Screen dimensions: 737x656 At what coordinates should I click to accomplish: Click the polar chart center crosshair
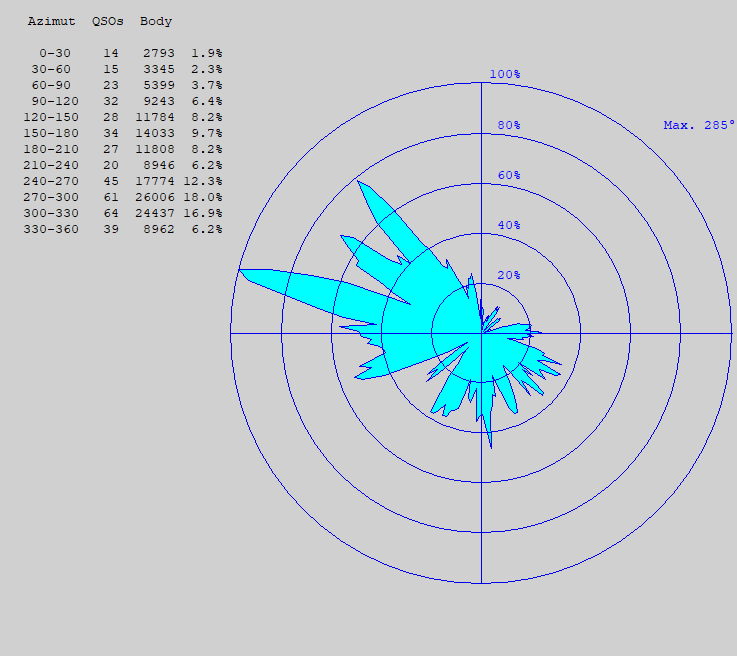click(481, 333)
